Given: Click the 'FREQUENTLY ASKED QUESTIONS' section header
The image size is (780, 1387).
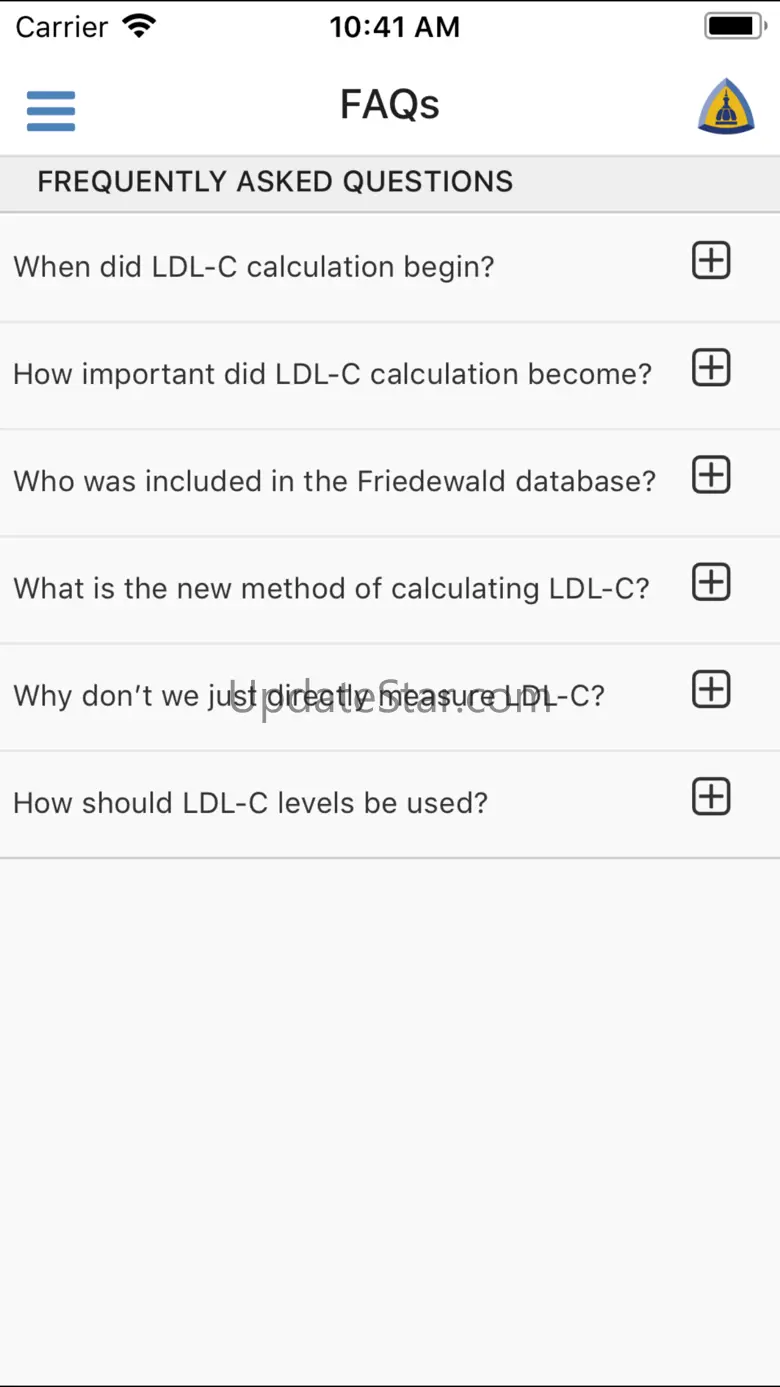Looking at the screenshot, I should pyautogui.click(x=275, y=182).
